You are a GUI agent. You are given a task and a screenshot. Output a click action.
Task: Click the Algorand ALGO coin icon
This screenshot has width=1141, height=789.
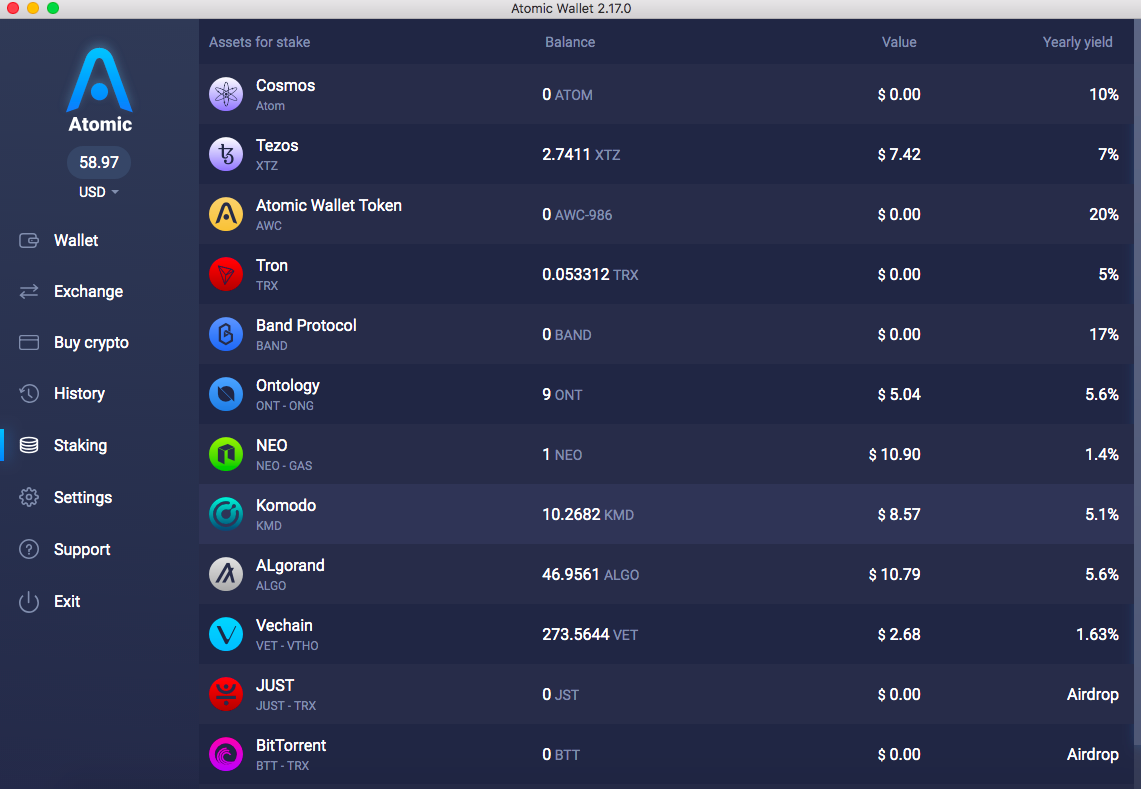coord(226,574)
